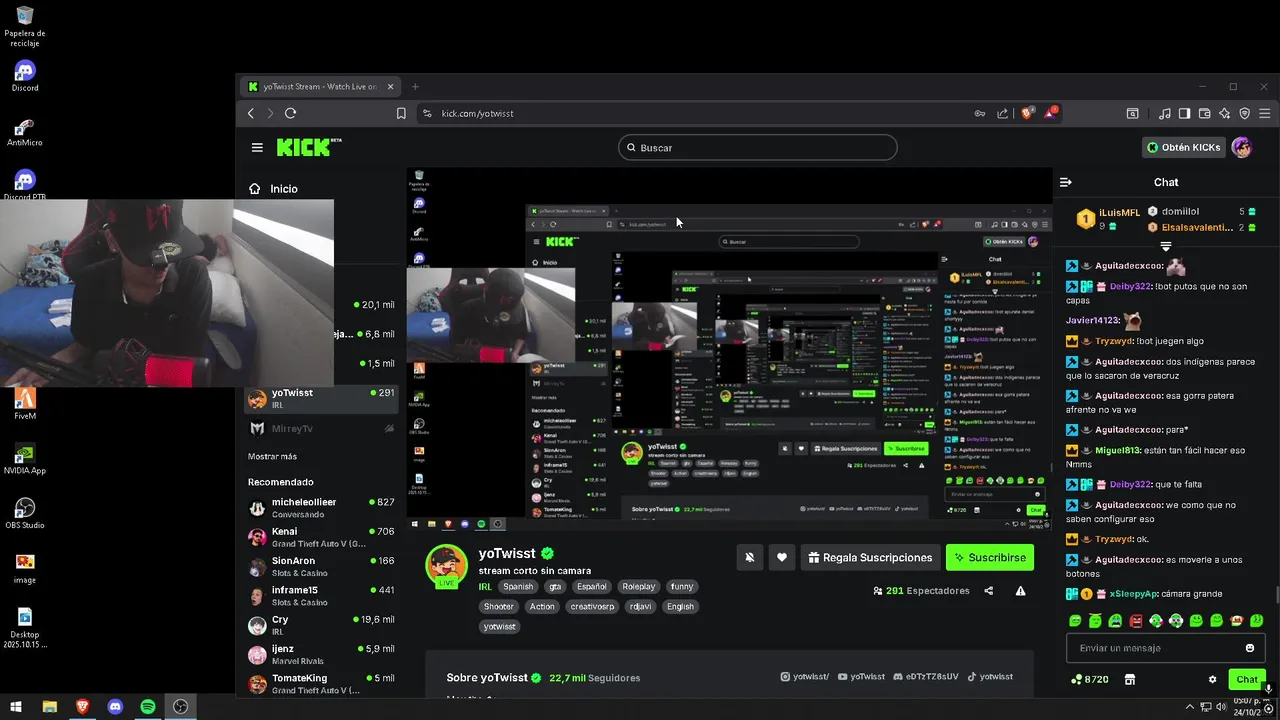Open Cry IRL recommended channel
The width and height of the screenshot is (1280, 720).
pos(321,624)
